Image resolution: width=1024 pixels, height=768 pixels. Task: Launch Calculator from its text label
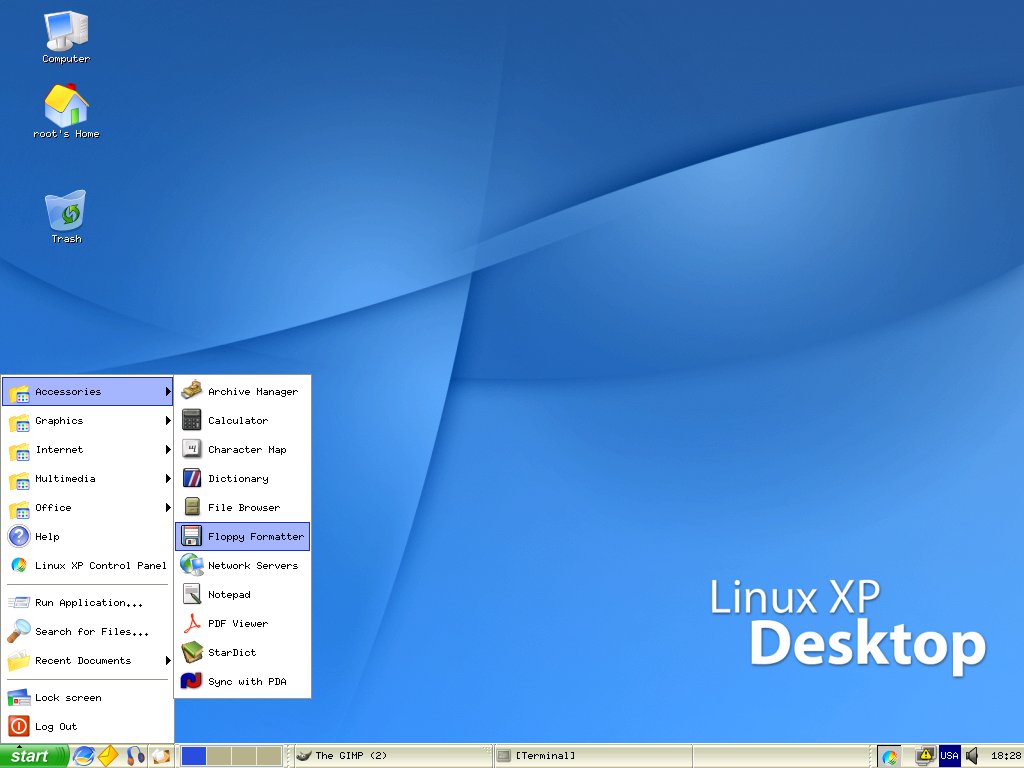coord(238,421)
